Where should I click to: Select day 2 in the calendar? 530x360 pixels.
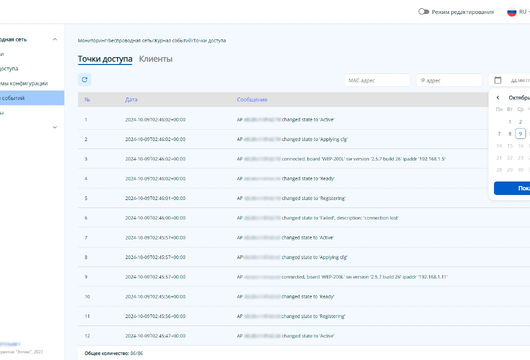[521, 122]
